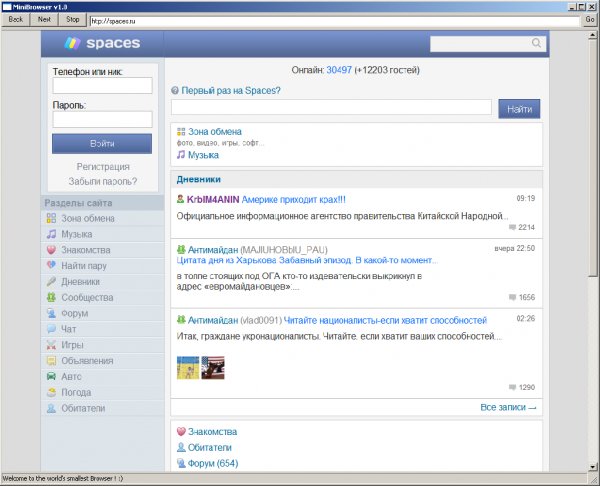Click the yellow-blue flag thumbnail
Viewport: 600px width, 486px height.
point(188,368)
